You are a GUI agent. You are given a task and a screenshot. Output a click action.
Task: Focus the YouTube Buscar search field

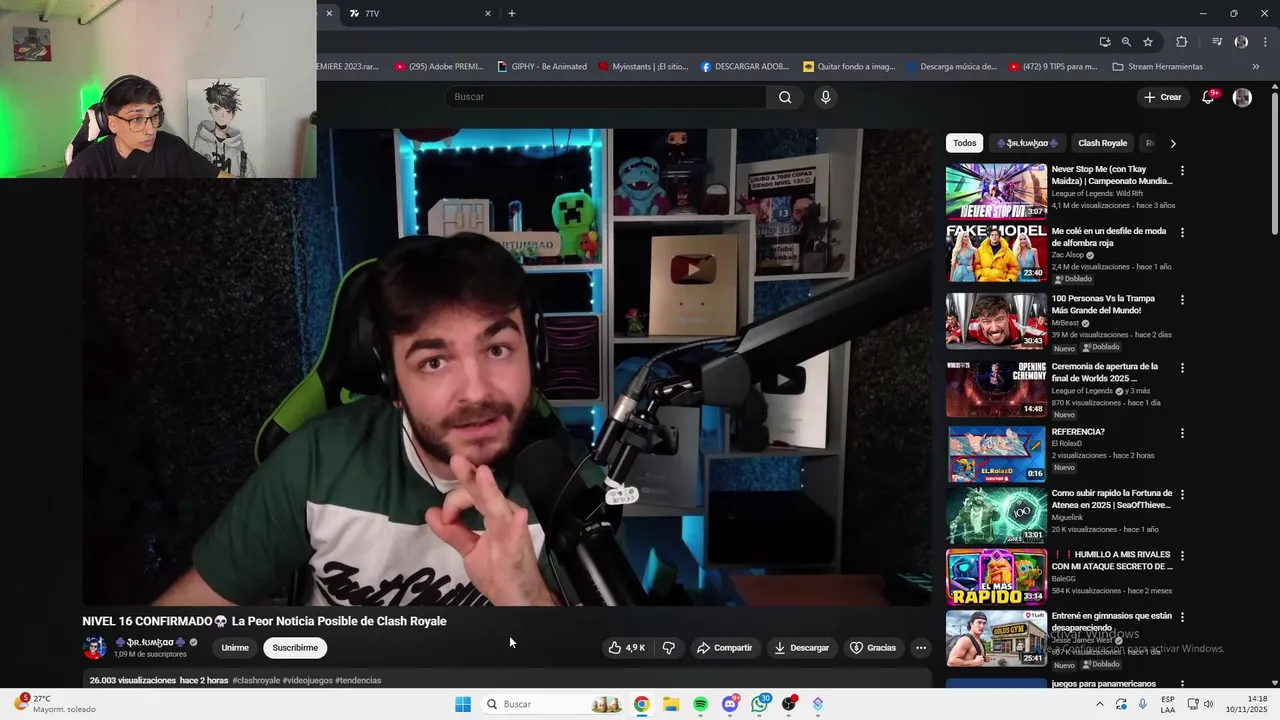point(606,97)
